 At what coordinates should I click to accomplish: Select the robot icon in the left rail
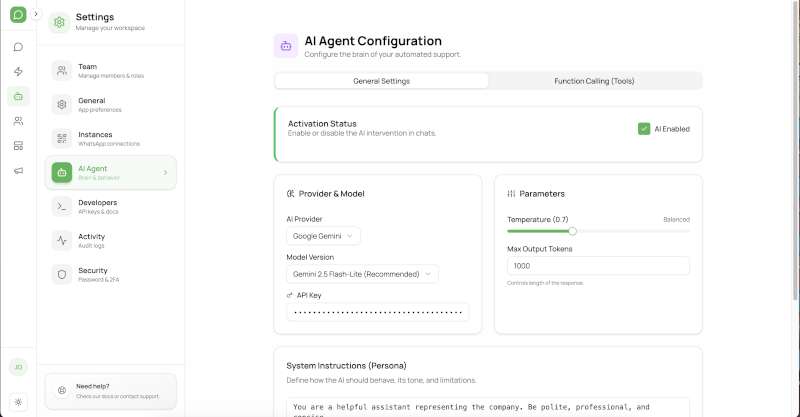point(18,96)
